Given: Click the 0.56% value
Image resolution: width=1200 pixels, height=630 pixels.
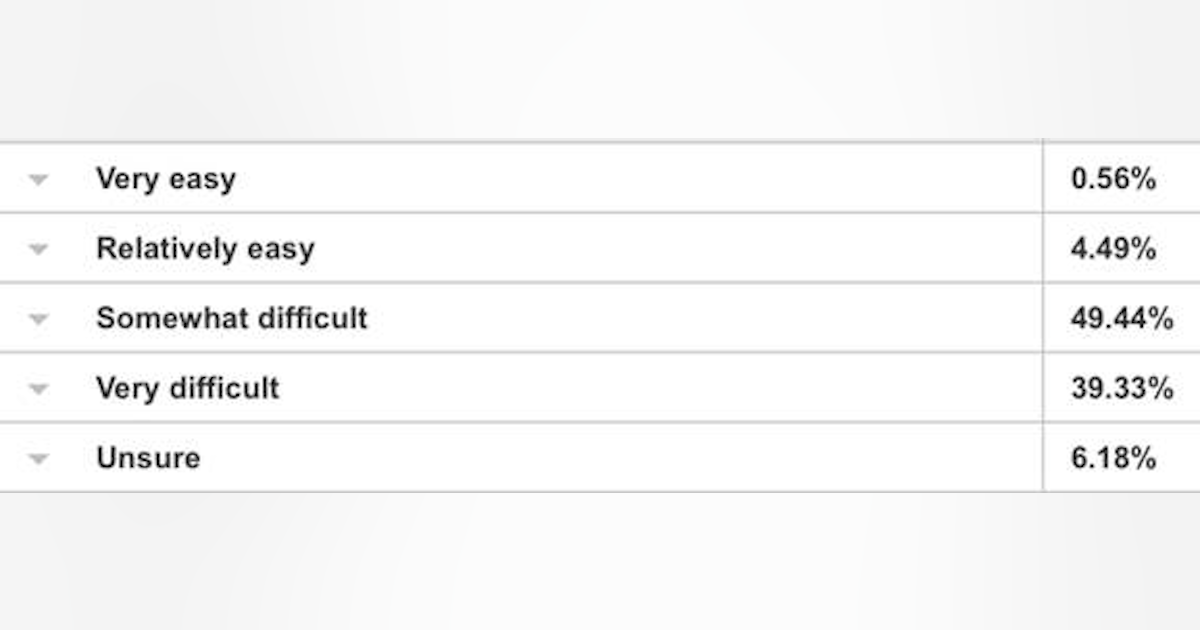Looking at the screenshot, I should point(1113,179).
